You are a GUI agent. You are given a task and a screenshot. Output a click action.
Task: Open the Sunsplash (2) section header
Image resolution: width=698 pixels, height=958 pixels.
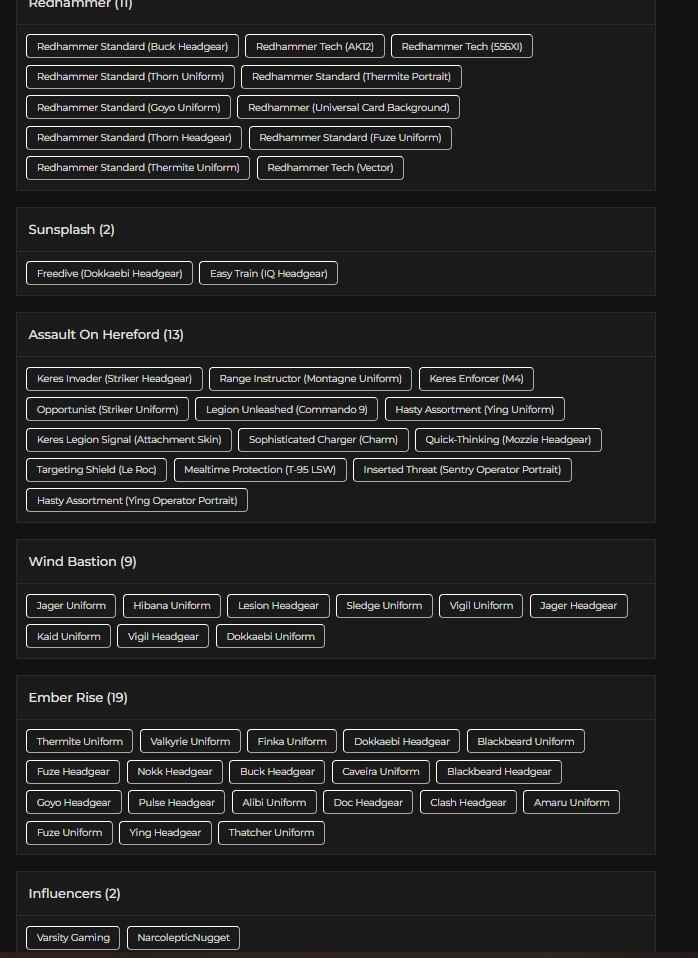[x=71, y=230]
